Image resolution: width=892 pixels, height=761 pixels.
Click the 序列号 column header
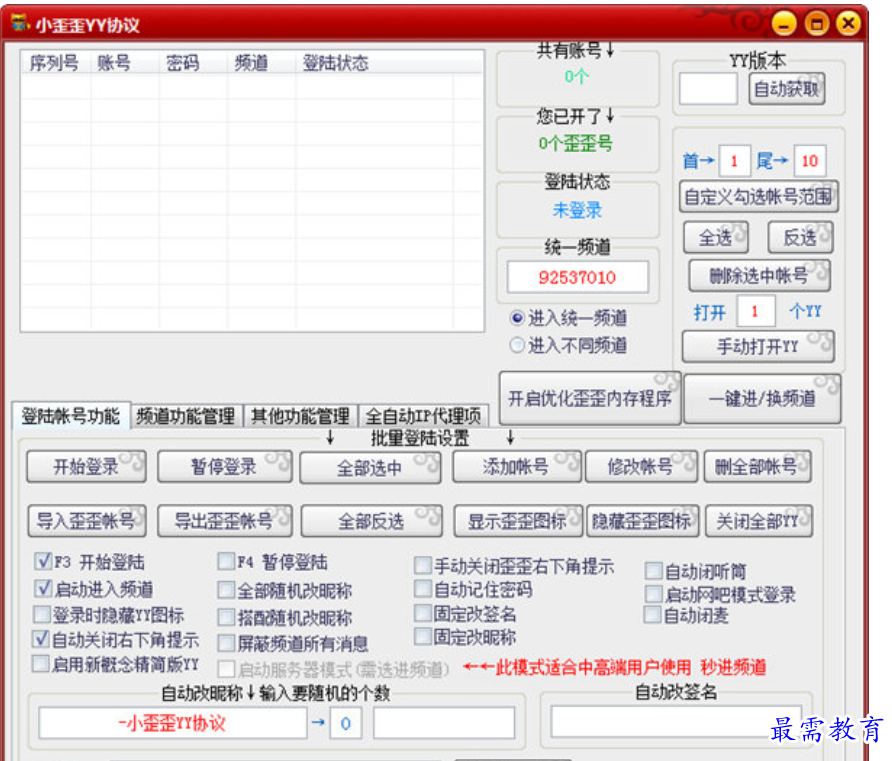(55, 63)
